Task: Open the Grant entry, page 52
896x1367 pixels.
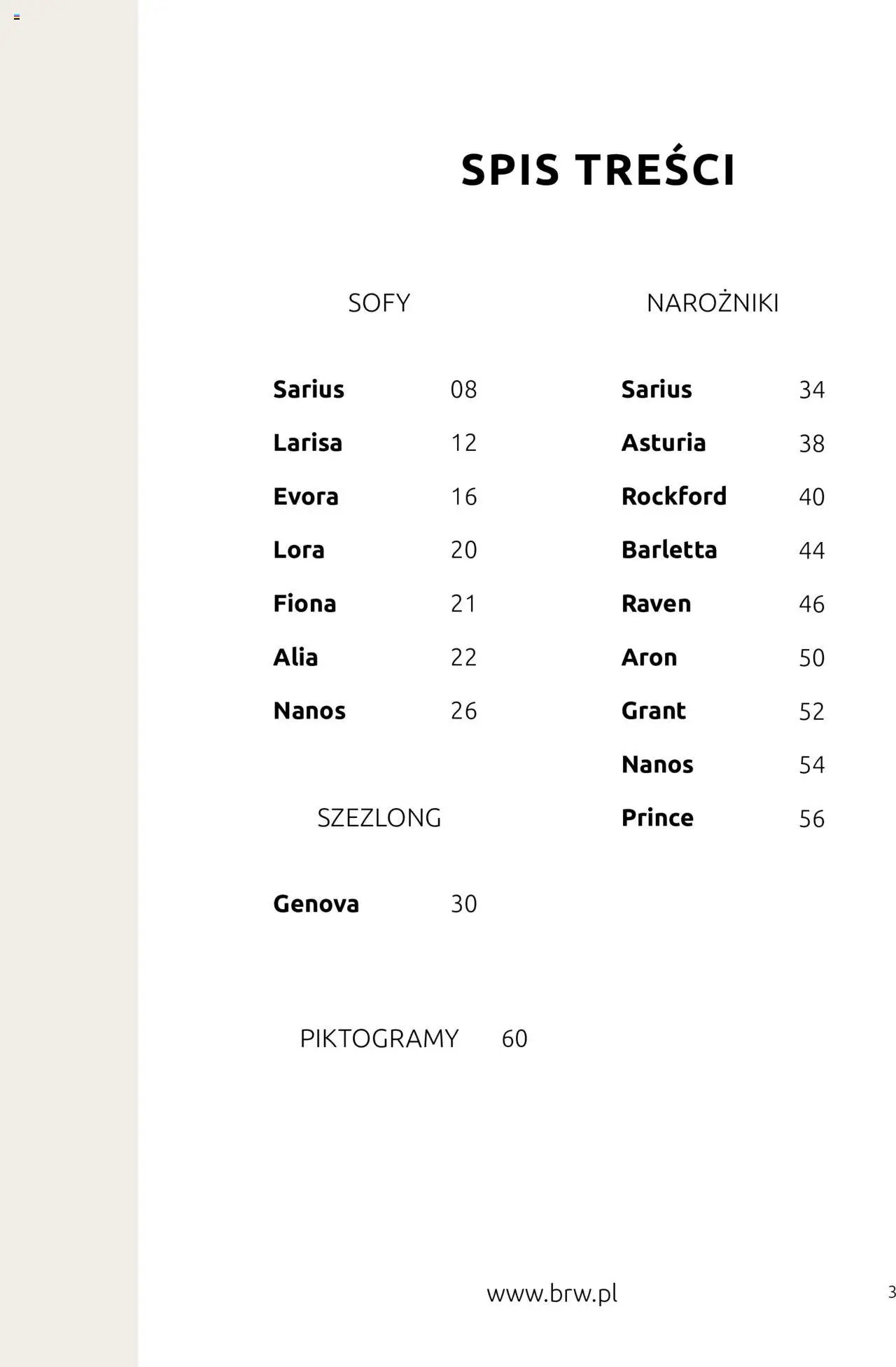Action: coord(723,711)
